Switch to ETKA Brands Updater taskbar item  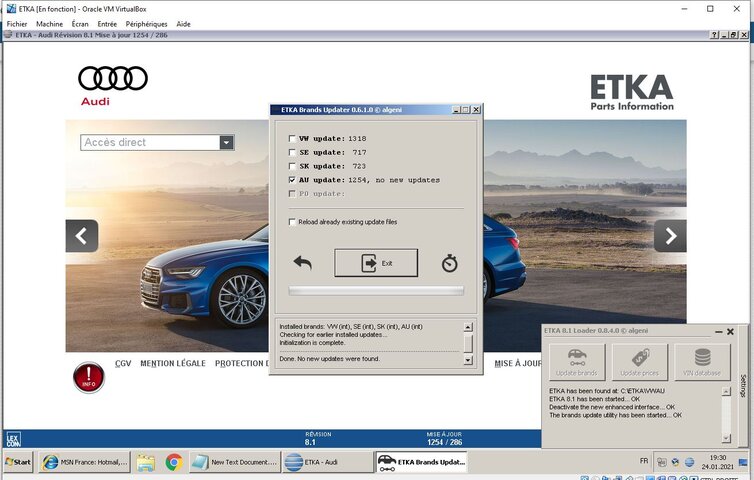(421, 462)
